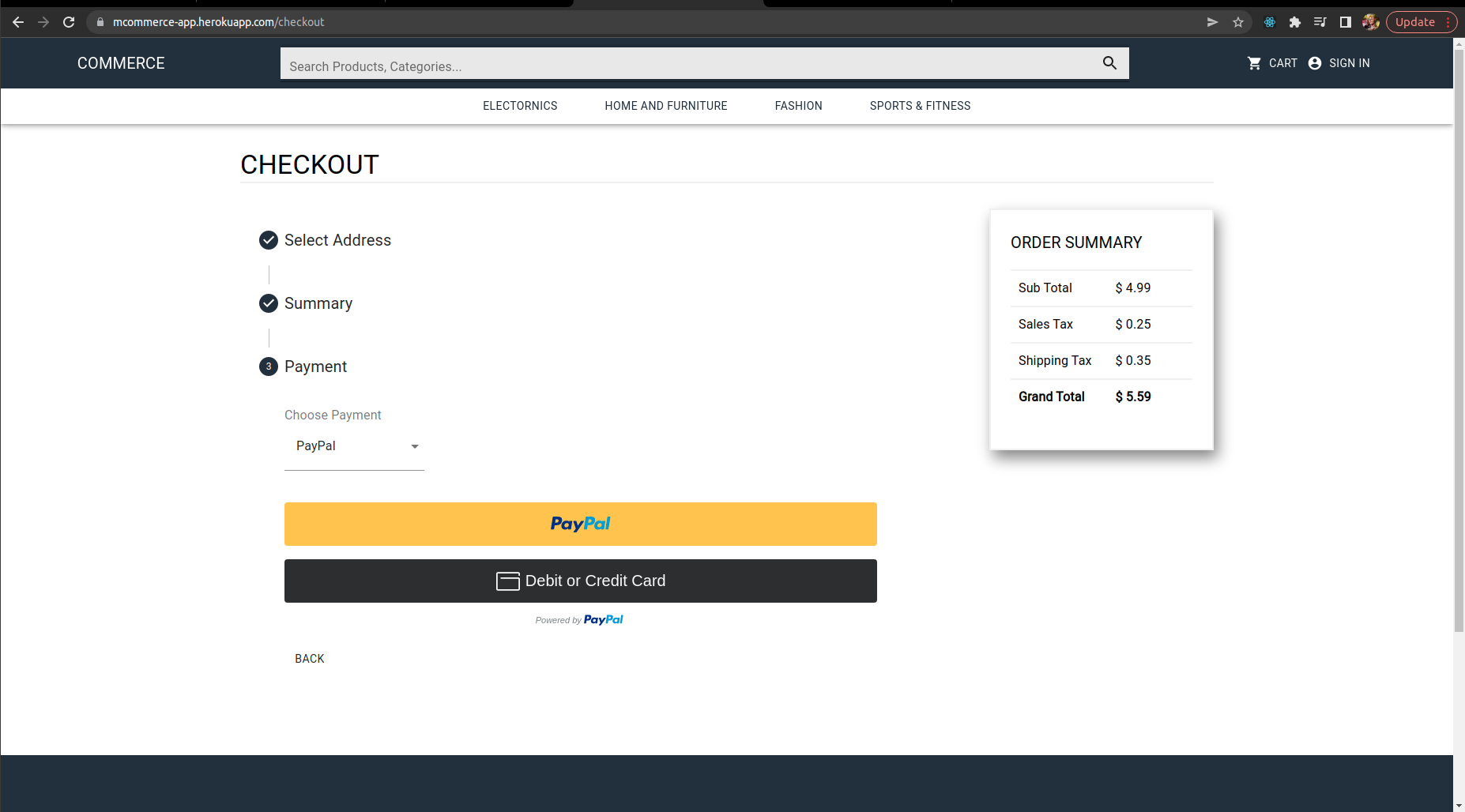Click the page vertical scrollbar
The width and height of the screenshot is (1465, 812).
point(1459,340)
